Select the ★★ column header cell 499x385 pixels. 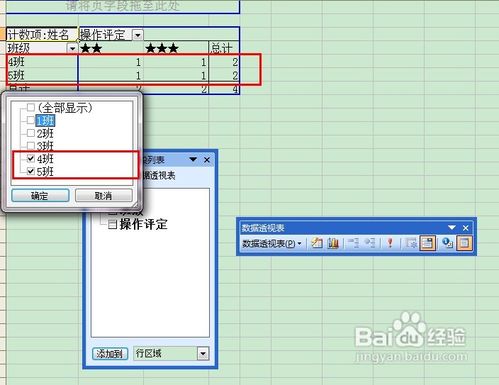pyautogui.click(x=111, y=48)
